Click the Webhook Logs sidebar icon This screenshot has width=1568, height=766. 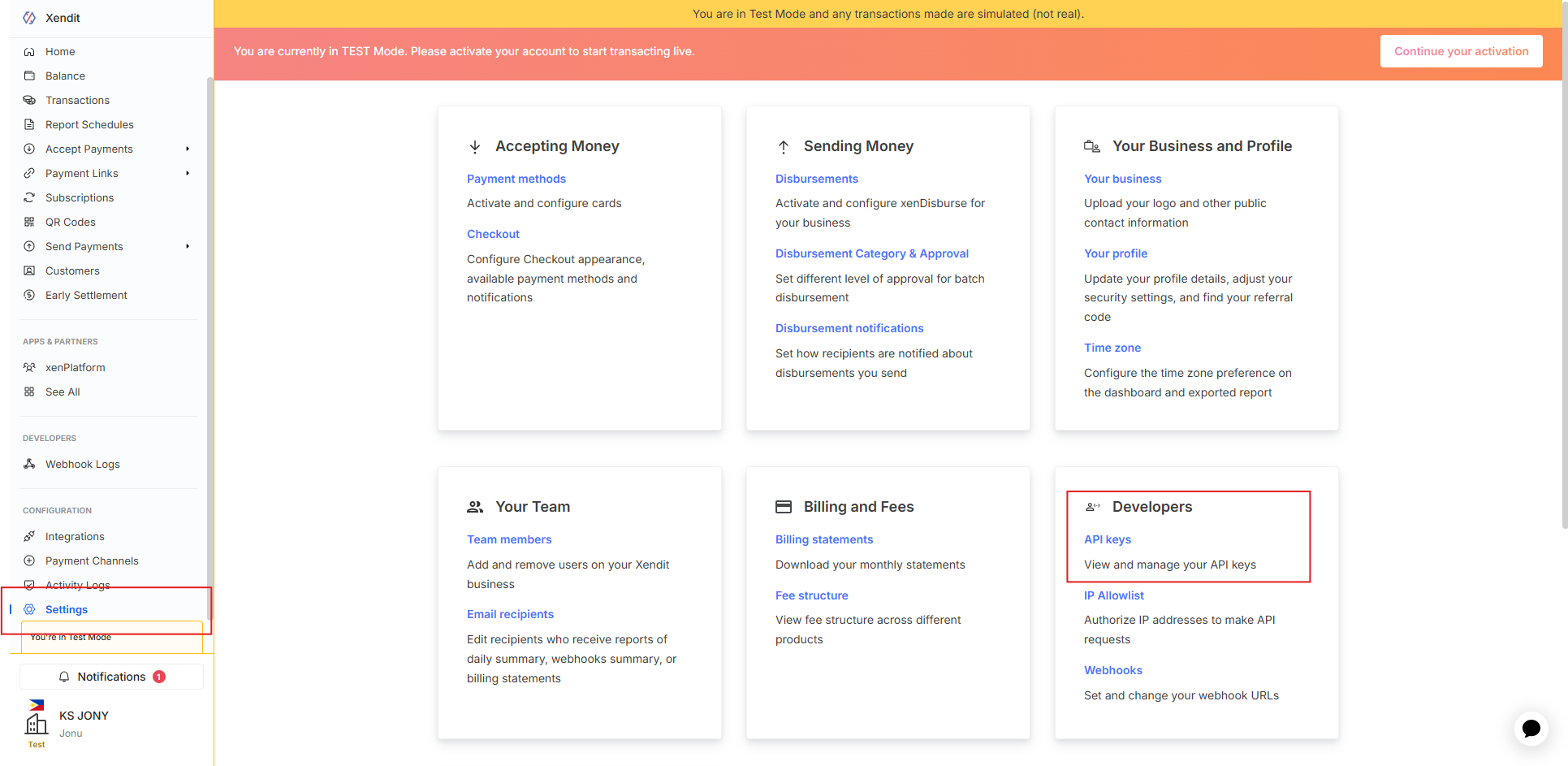[29, 464]
